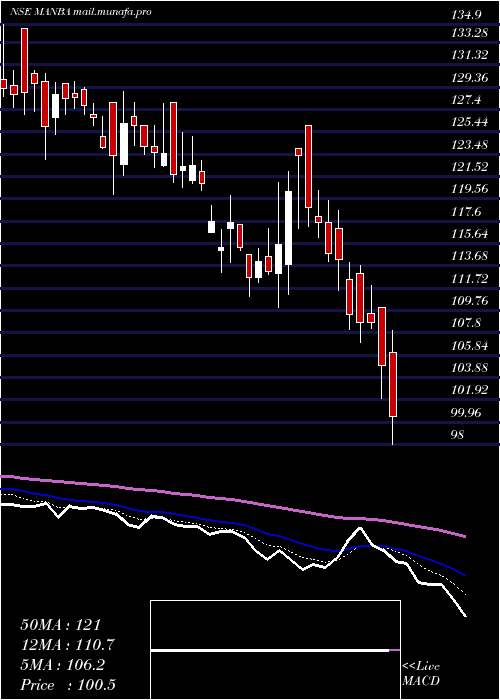500x700 pixels.
Task: Click the 125.44 price axis label
Action: pyautogui.click(x=471, y=122)
